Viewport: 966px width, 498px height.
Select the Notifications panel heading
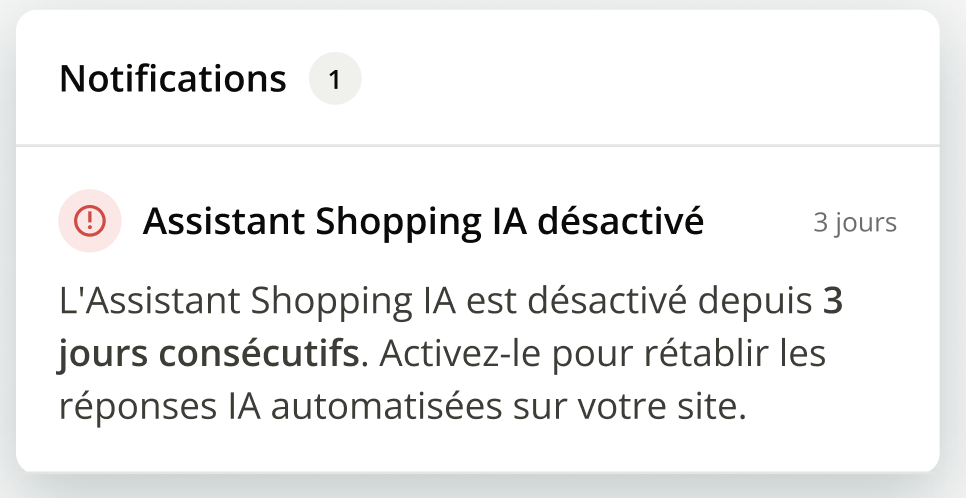tap(173, 79)
